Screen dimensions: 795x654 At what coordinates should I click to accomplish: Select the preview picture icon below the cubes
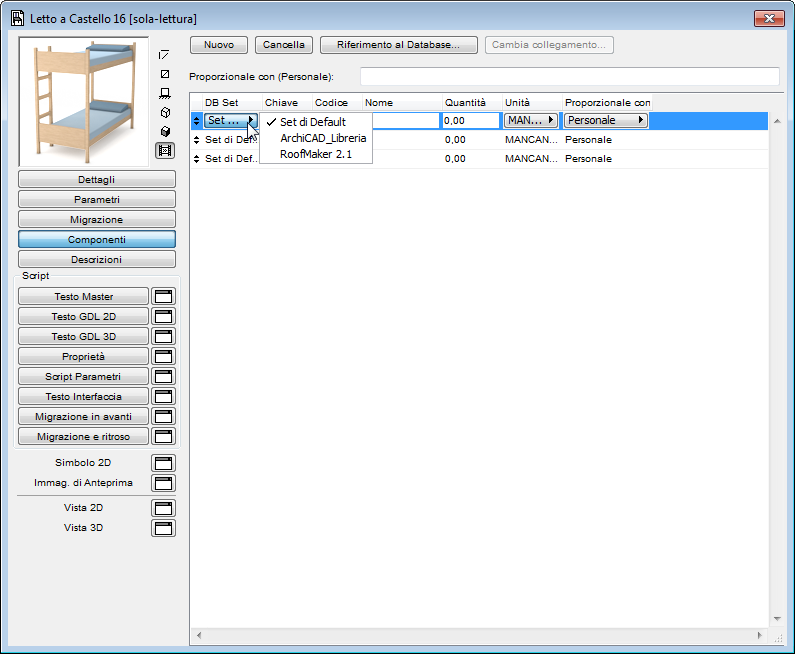point(165,151)
